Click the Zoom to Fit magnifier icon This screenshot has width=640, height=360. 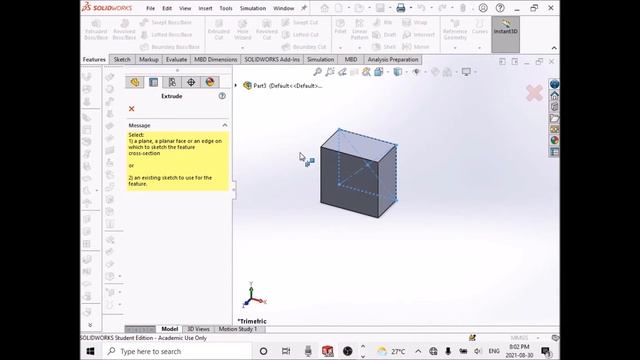coord(318,72)
